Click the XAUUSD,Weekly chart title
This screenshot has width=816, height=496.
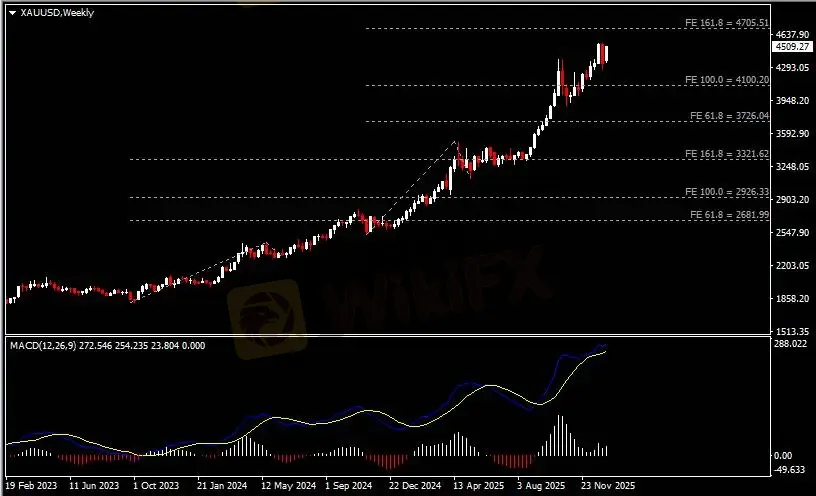[x=57, y=12]
